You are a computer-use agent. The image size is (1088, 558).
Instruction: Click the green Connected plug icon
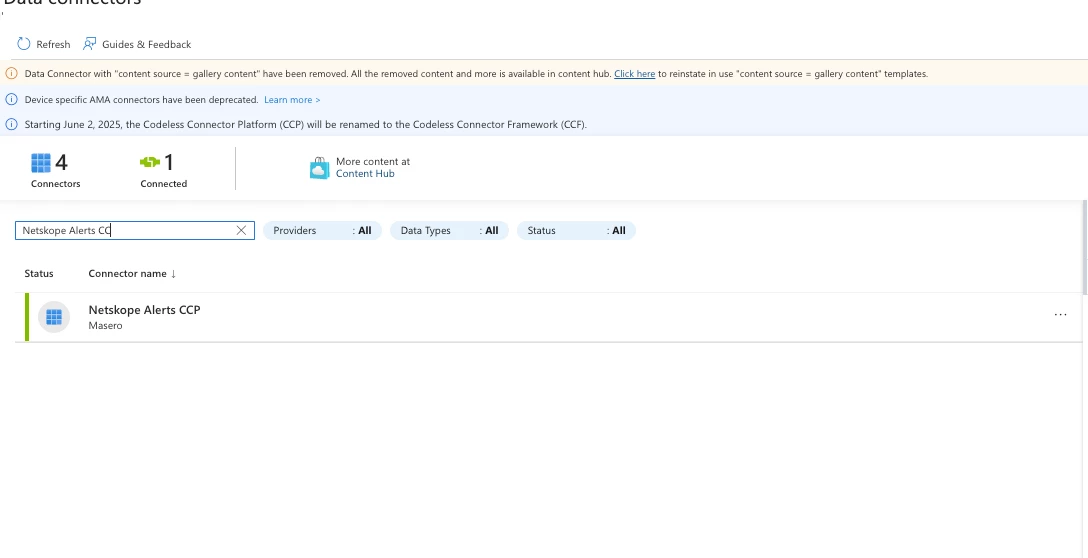(150, 162)
